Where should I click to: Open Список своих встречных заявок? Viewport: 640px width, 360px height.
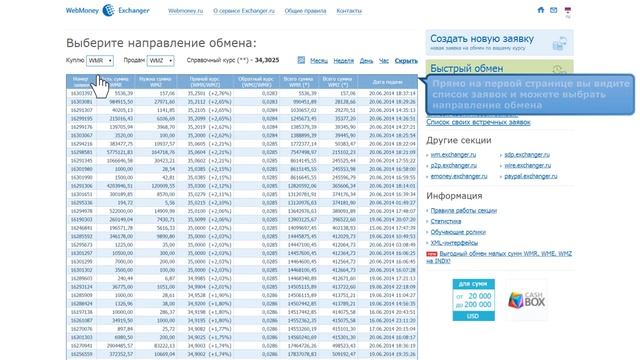tap(478, 122)
